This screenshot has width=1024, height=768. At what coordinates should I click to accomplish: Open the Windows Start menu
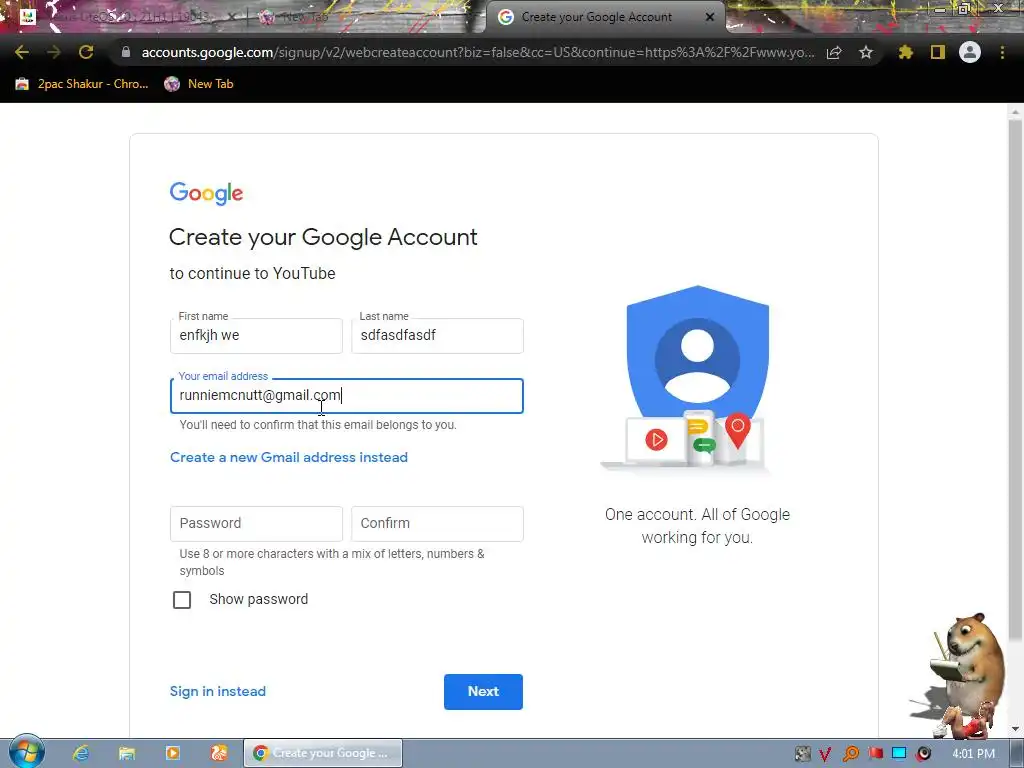point(26,753)
